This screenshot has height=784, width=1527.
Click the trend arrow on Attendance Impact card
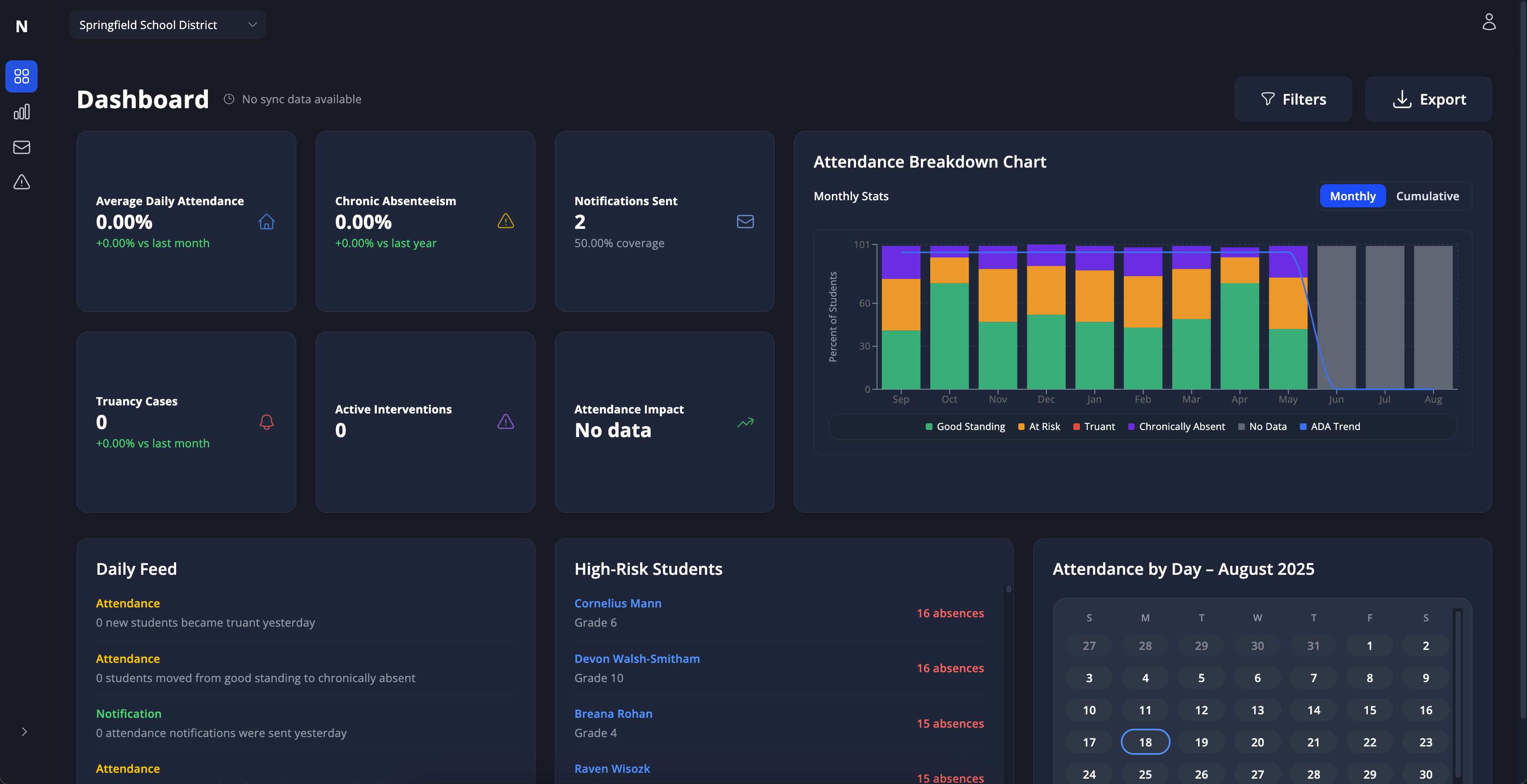(x=745, y=422)
